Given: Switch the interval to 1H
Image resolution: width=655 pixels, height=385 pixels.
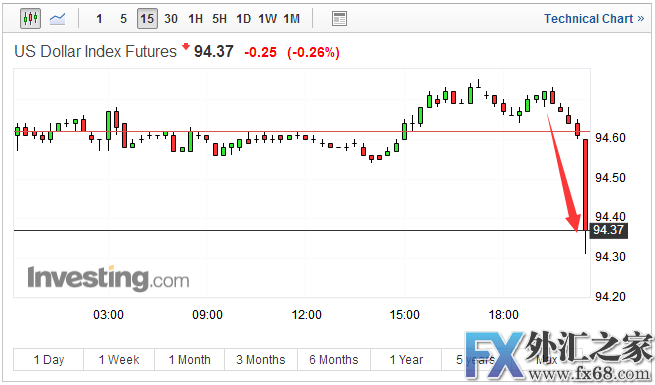Looking at the screenshot, I should (x=195, y=19).
